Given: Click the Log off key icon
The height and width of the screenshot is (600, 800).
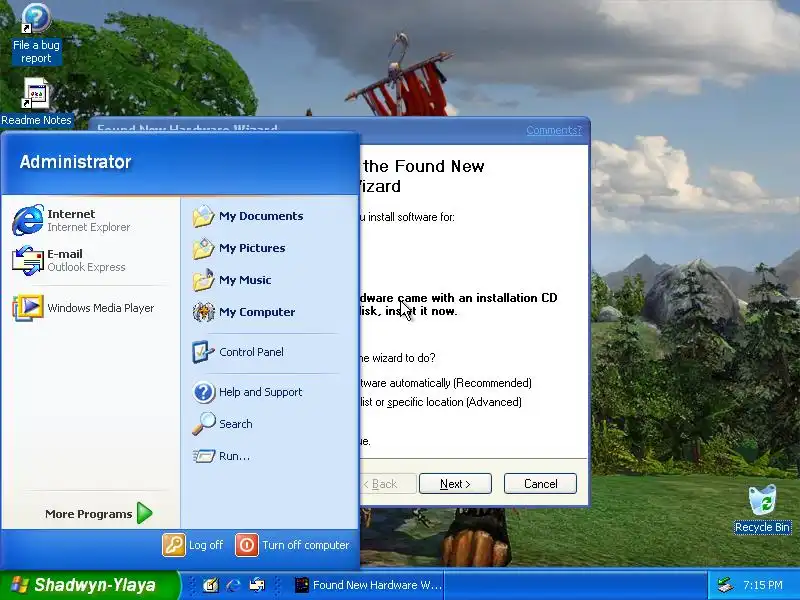Looking at the screenshot, I should (x=173, y=545).
